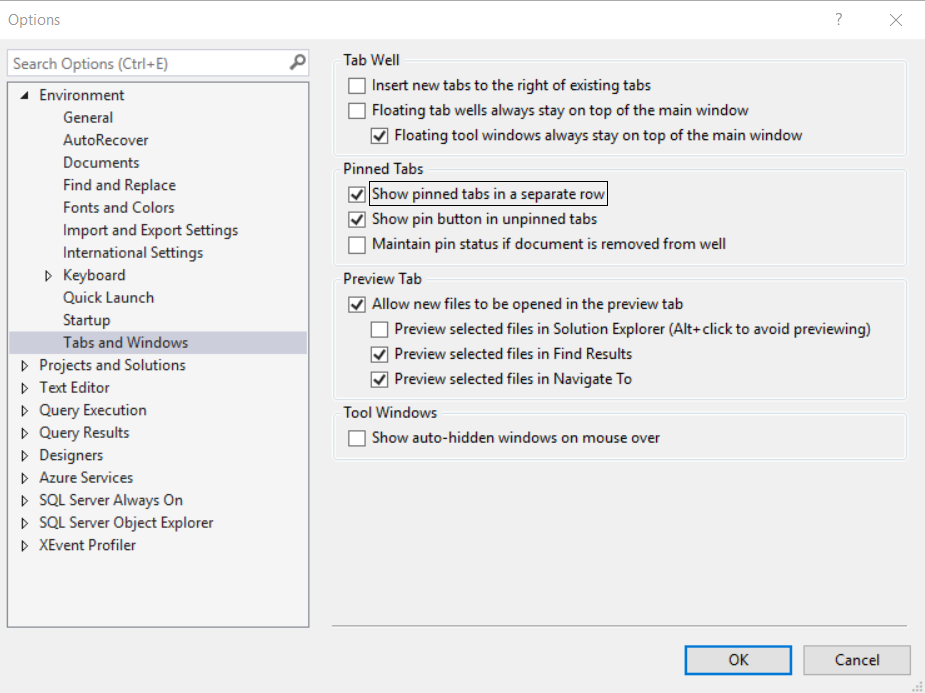The width and height of the screenshot is (925, 693).
Task: Toggle Insert new tabs to the right checkbox
Action: coord(357,86)
